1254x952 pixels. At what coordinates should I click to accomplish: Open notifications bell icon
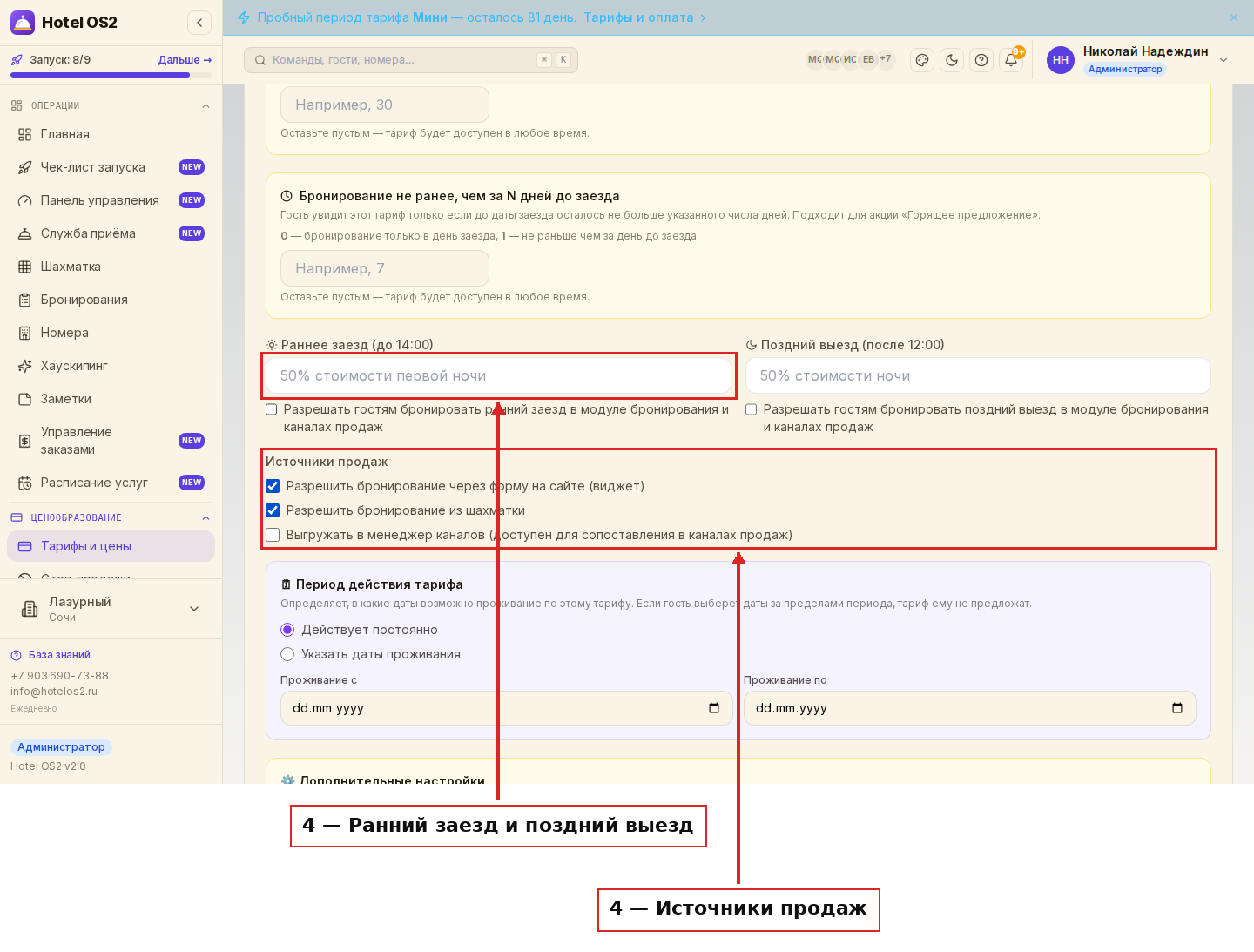coord(1011,60)
